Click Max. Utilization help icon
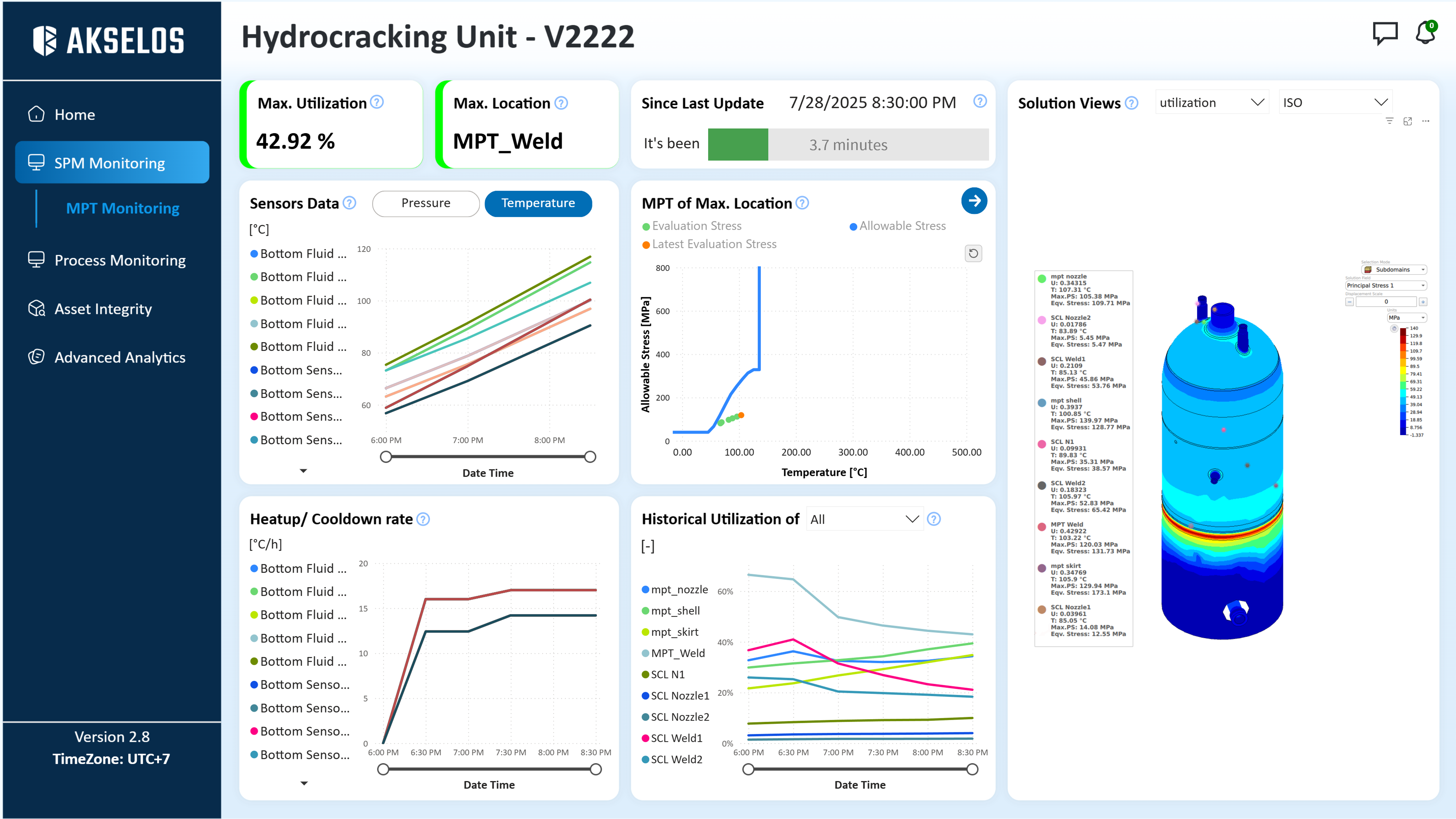The height and width of the screenshot is (819, 1456). [x=376, y=102]
